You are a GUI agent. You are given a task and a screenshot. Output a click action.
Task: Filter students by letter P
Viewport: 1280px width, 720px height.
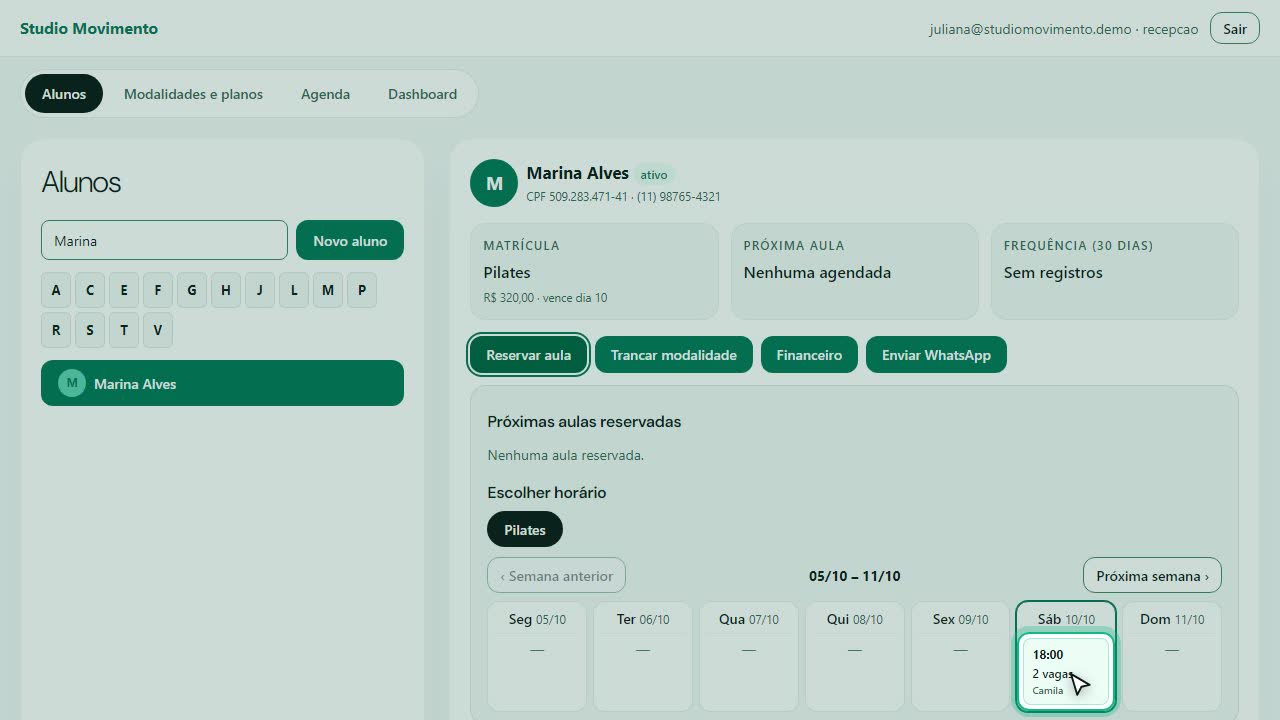(x=362, y=290)
